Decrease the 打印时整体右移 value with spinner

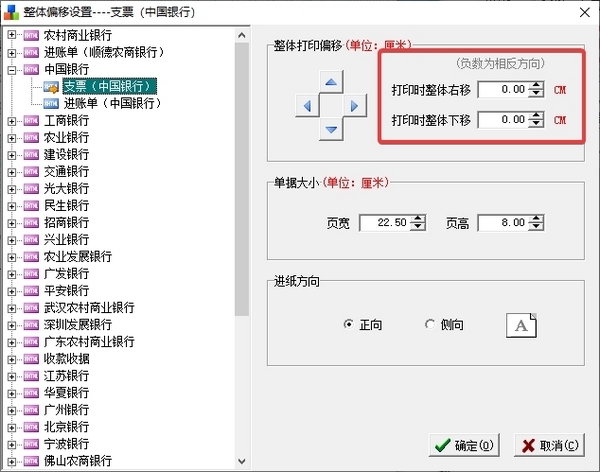click(536, 93)
